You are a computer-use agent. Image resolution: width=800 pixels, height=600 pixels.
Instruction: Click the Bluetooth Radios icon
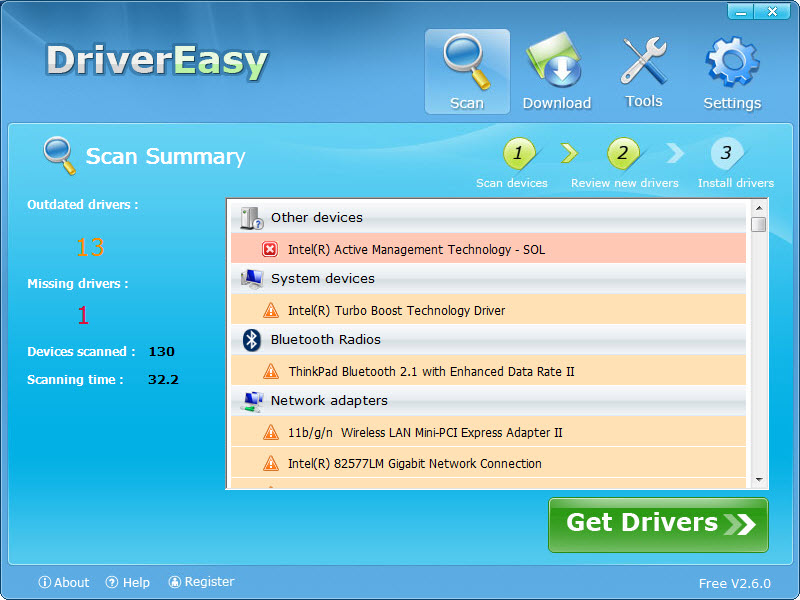(252, 340)
